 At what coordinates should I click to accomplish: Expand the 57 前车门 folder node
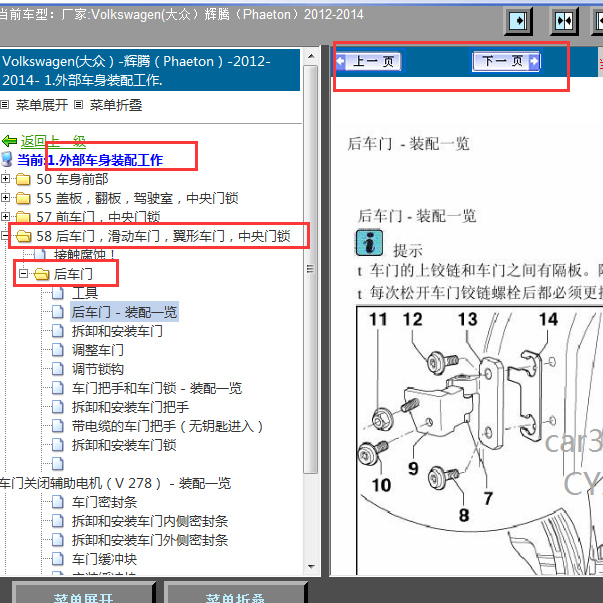5,217
